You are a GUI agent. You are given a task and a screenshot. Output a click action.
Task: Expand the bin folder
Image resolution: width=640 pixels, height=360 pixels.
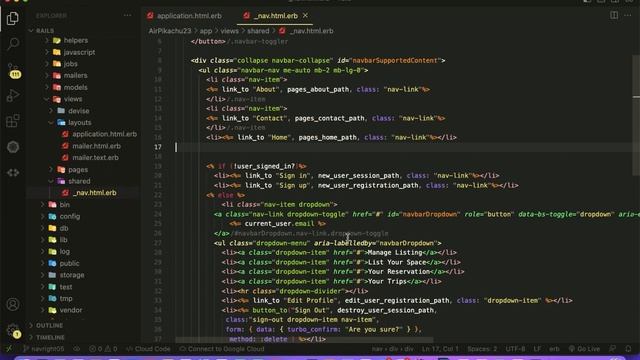coord(64,205)
